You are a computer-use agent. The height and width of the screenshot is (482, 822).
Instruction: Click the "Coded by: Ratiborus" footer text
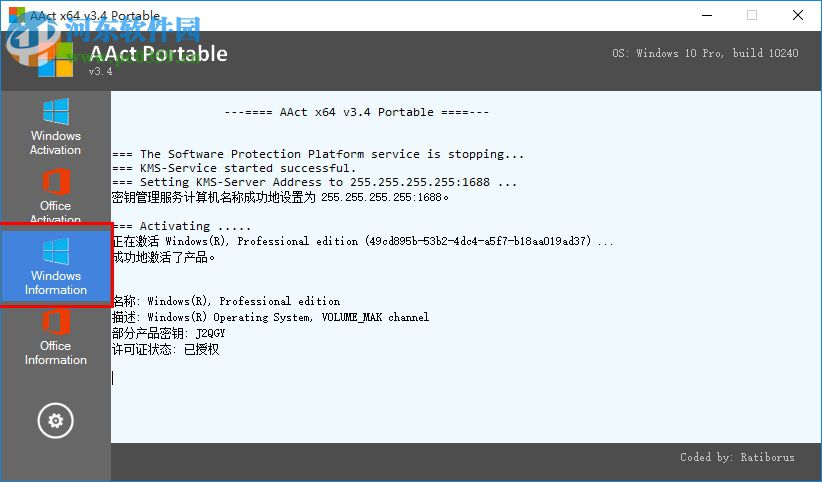737,457
